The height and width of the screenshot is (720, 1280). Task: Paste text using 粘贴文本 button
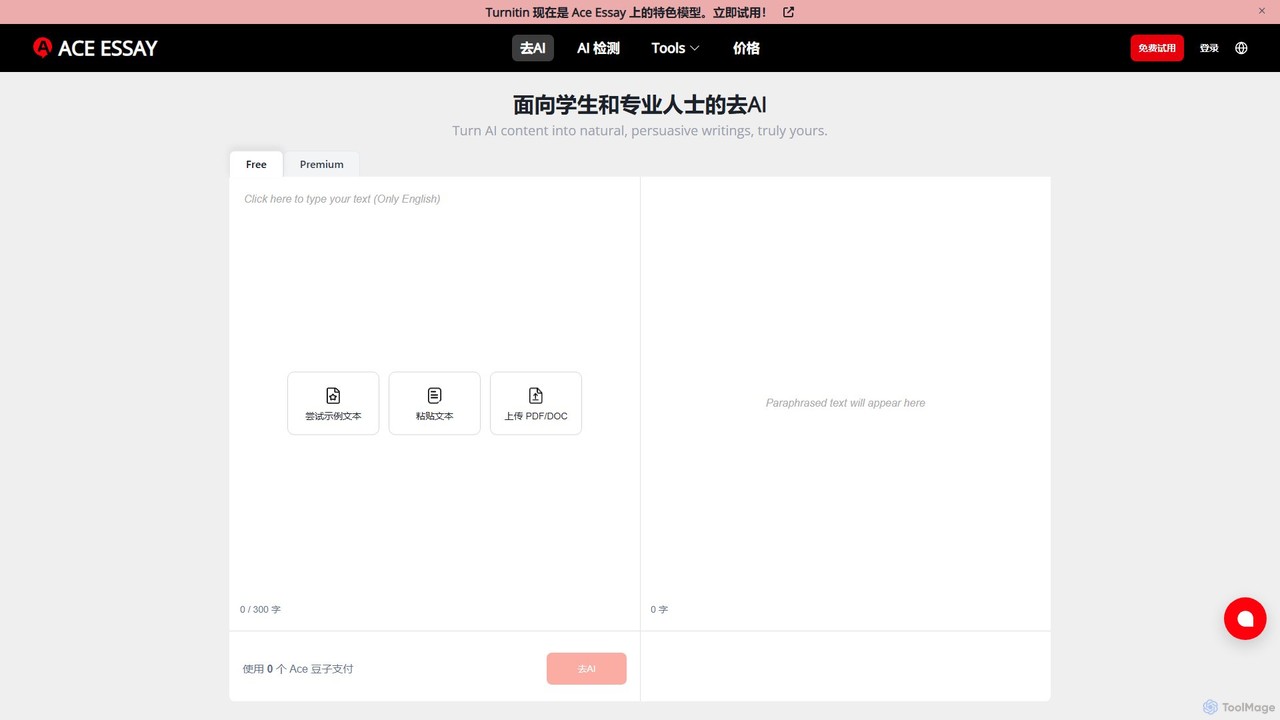434,404
